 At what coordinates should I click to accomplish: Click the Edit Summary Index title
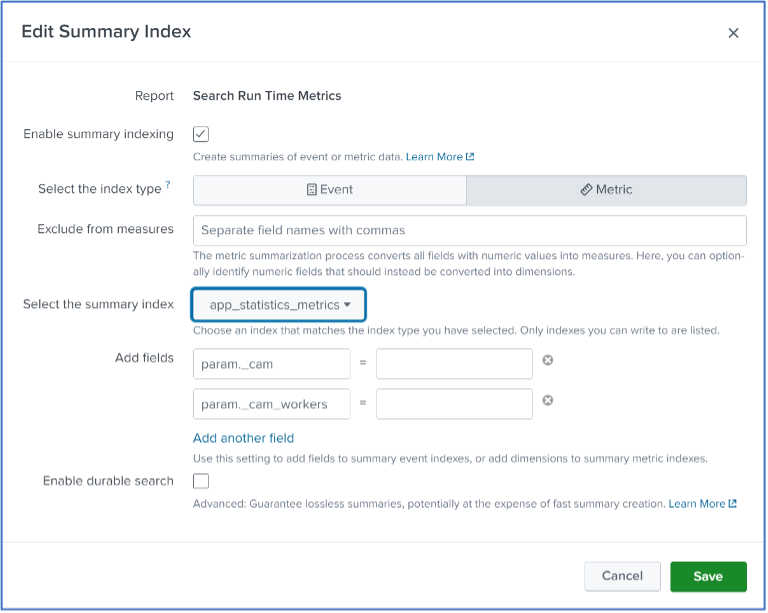106,31
